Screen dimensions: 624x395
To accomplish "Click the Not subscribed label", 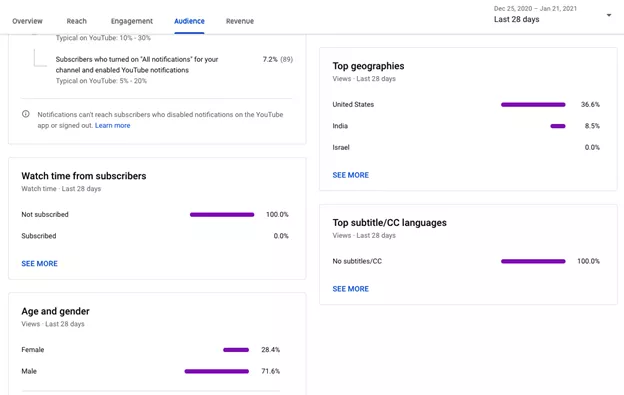I will 45,214.
